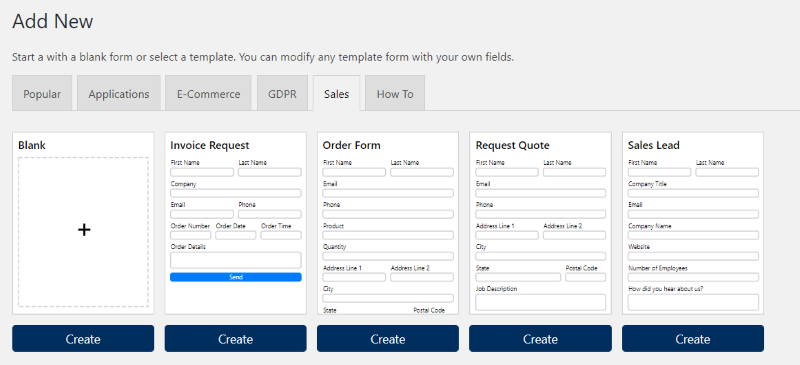Open the GDPR templates tab
Image resolution: width=800 pixels, height=365 pixels.
point(283,94)
